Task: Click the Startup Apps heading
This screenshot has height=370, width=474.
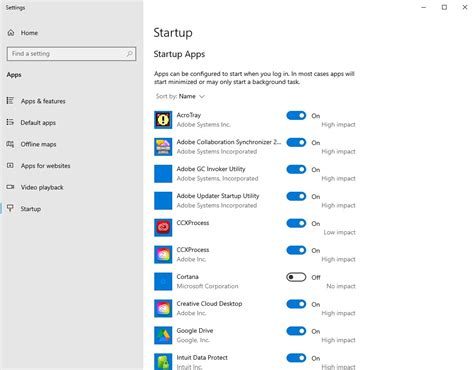Action: pyautogui.click(x=179, y=54)
